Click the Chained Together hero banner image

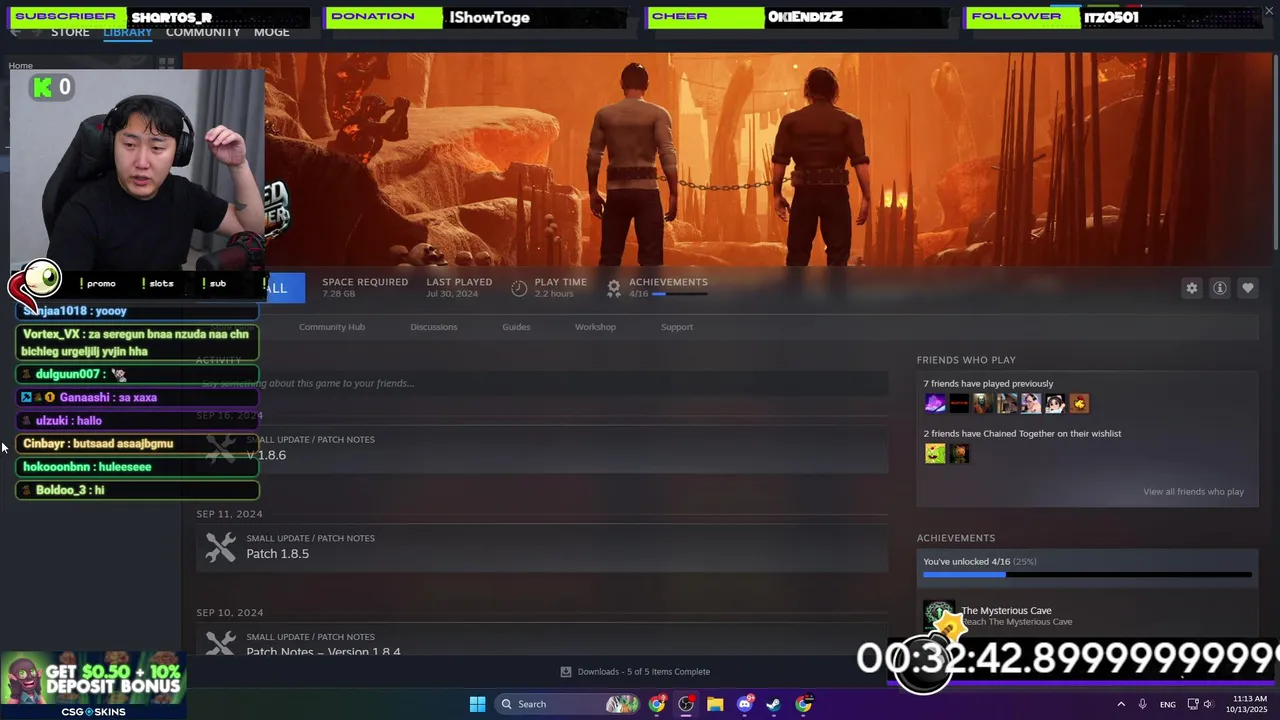[x=728, y=160]
